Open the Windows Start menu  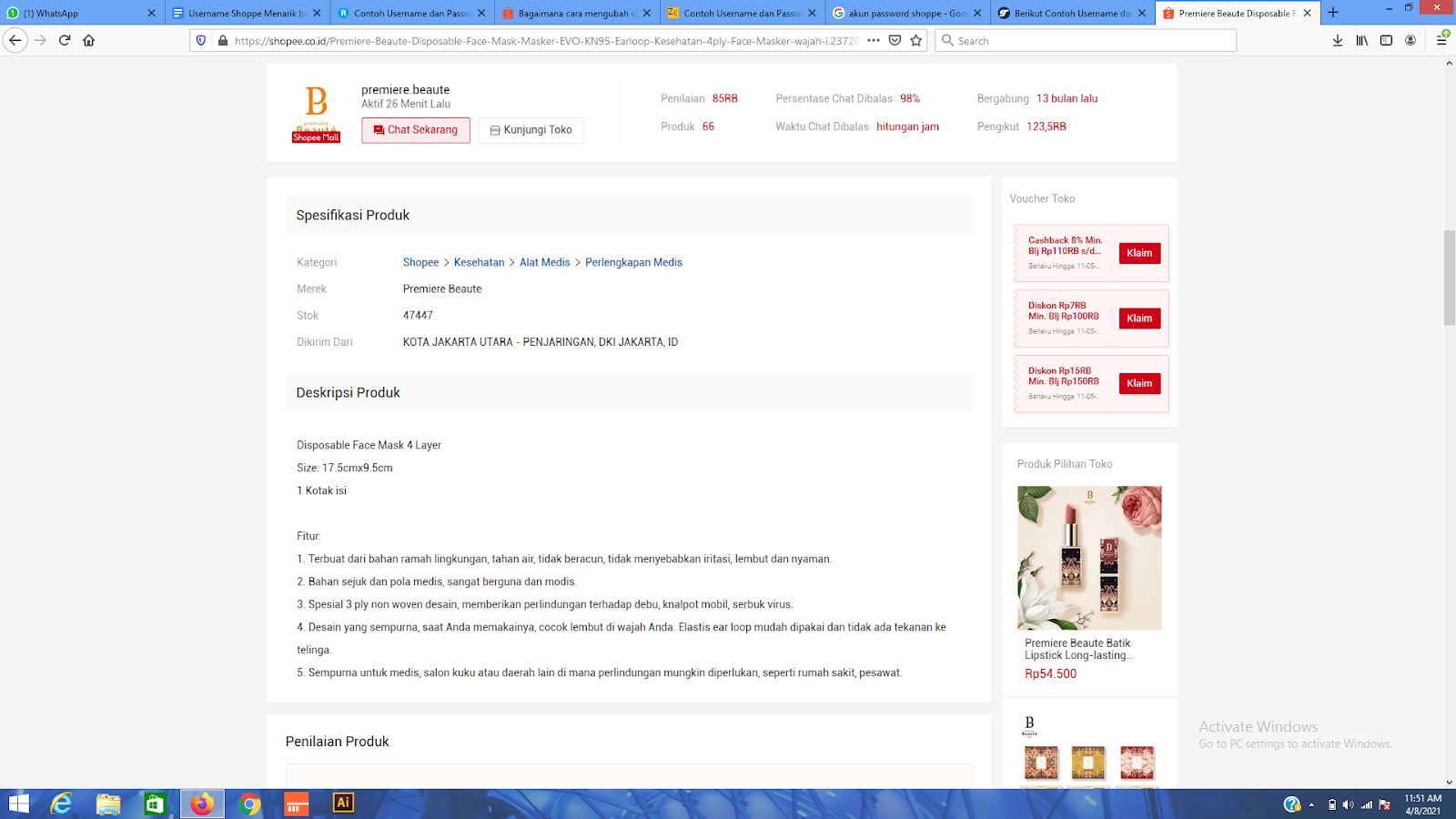18,804
